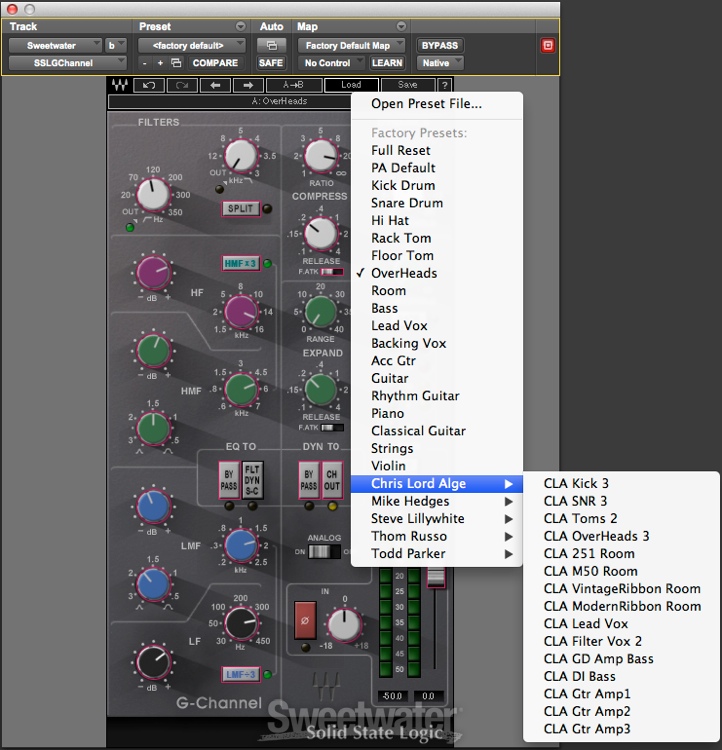The image size is (722, 750).
Task: Select the Lead Vox factory preset
Action: tap(437, 326)
